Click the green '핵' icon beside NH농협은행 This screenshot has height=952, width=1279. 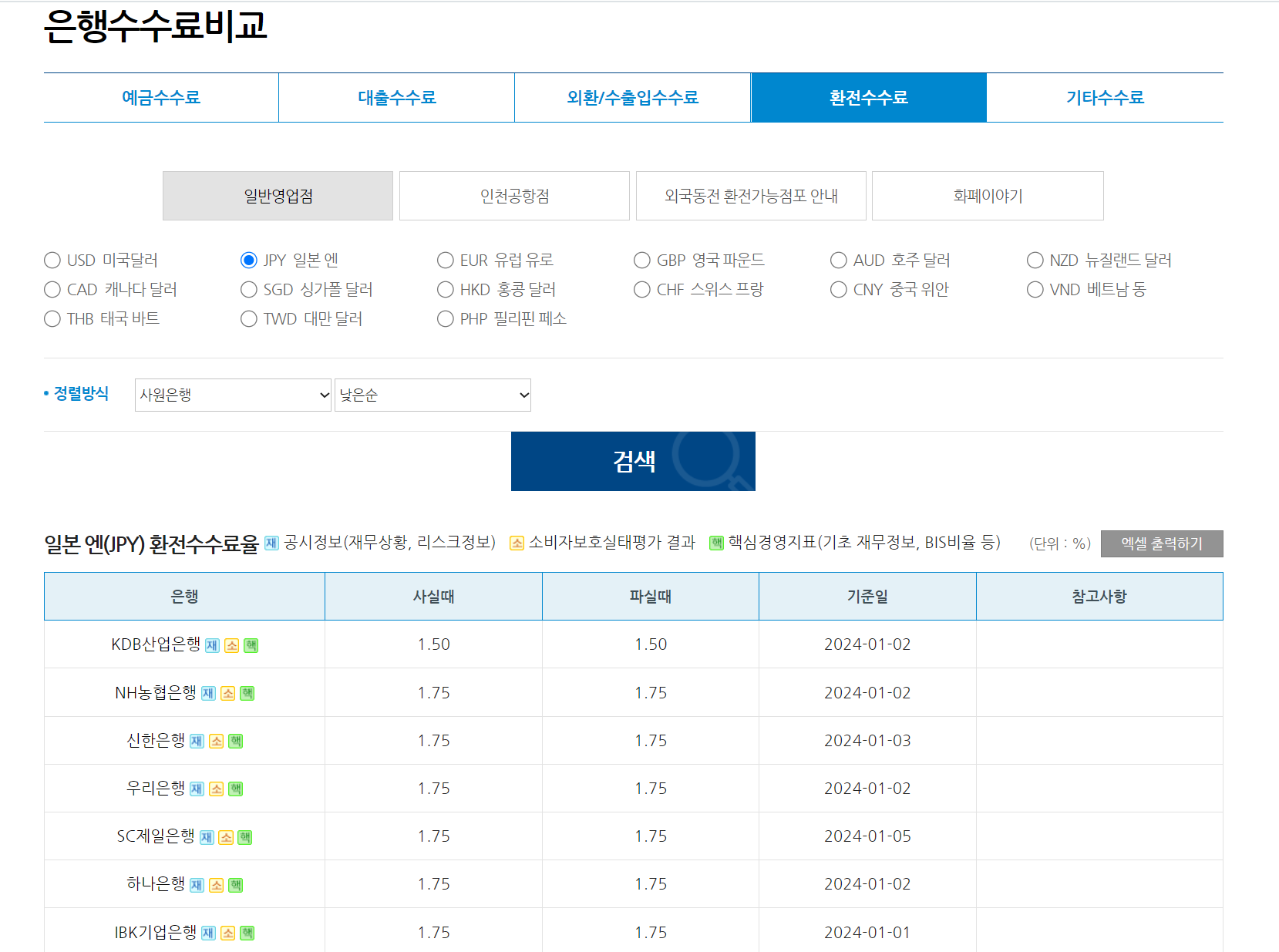click(247, 694)
